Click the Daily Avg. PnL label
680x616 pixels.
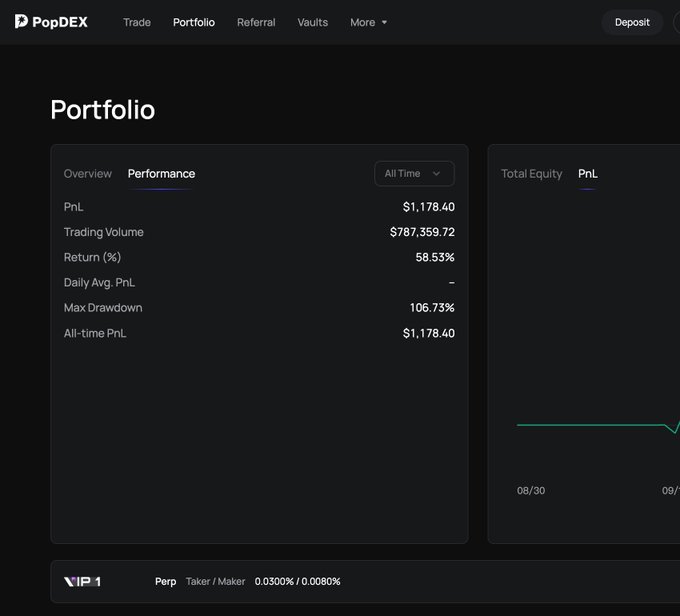click(99, 282)
